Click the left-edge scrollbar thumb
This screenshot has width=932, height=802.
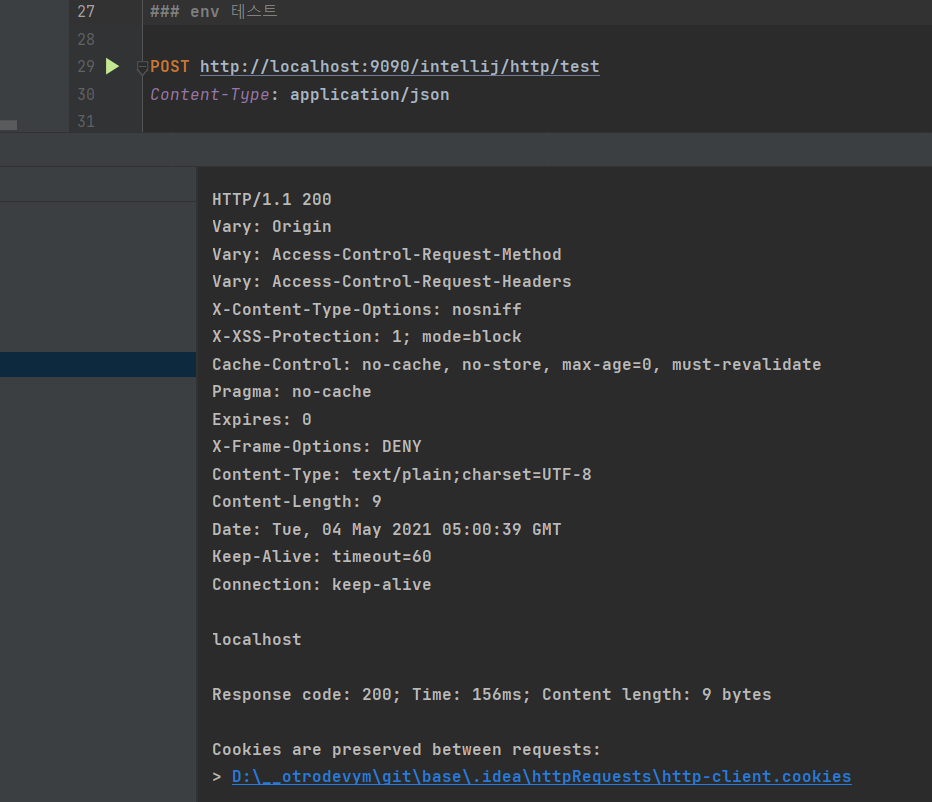point(8,125)
